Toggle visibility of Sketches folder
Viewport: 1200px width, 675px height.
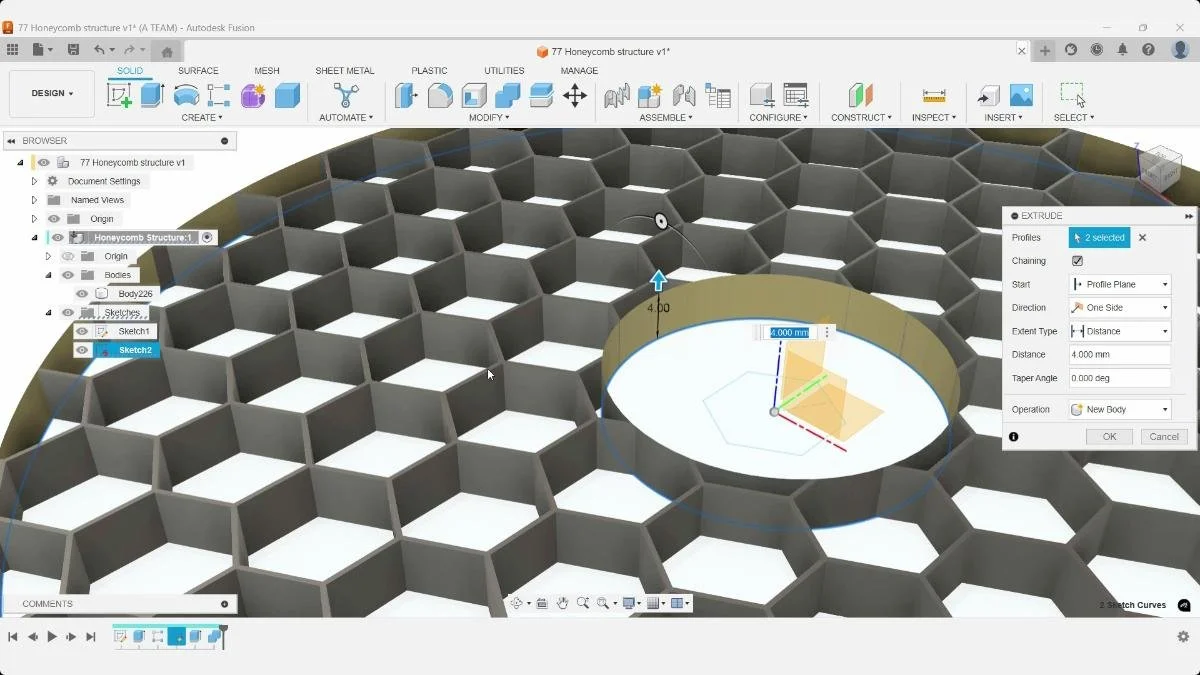coord(68,313)
